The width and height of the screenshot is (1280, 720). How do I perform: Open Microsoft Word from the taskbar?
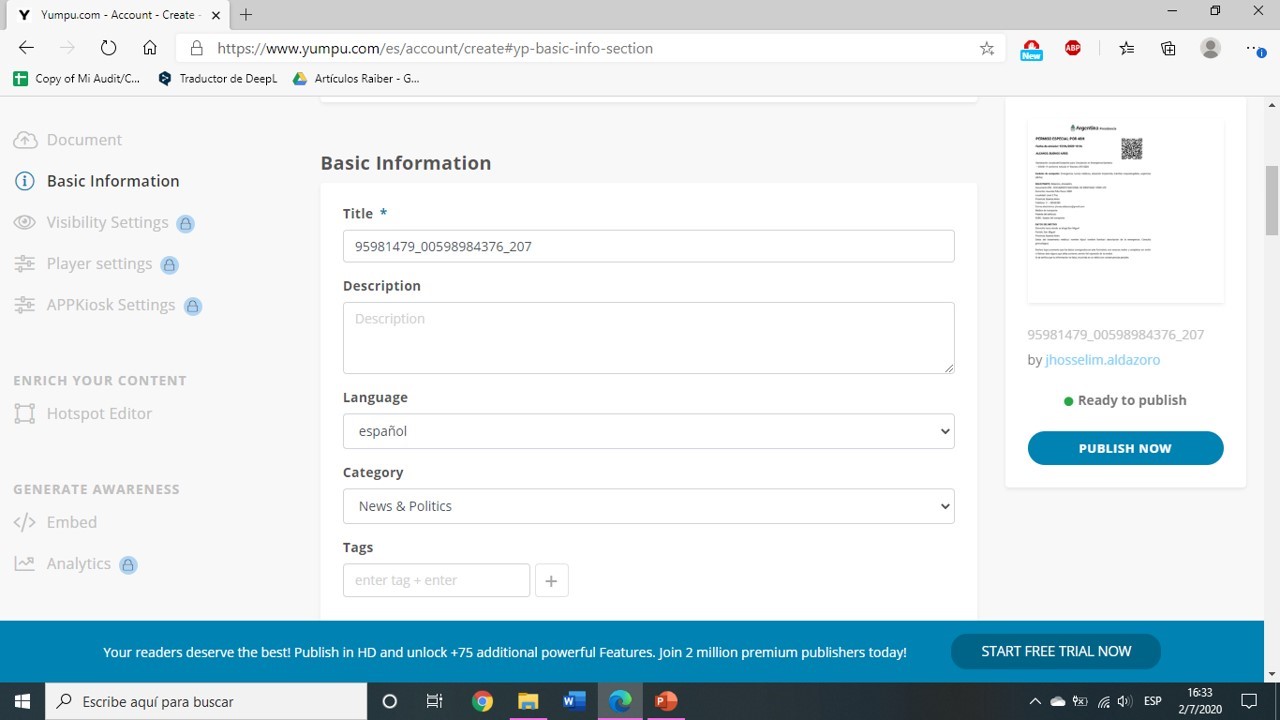pos(574,701)
